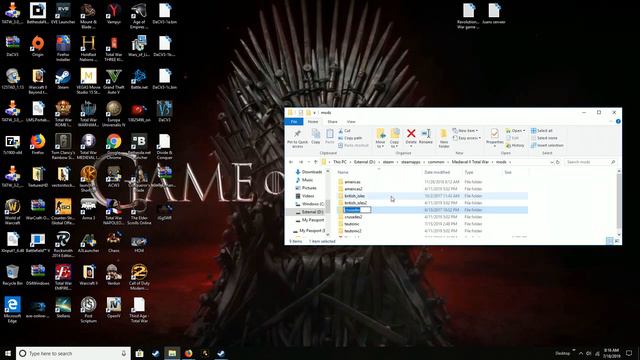Click Copy path in the ribbon
The width and height of the screenshot is (640, 360).
pos(350,138)
